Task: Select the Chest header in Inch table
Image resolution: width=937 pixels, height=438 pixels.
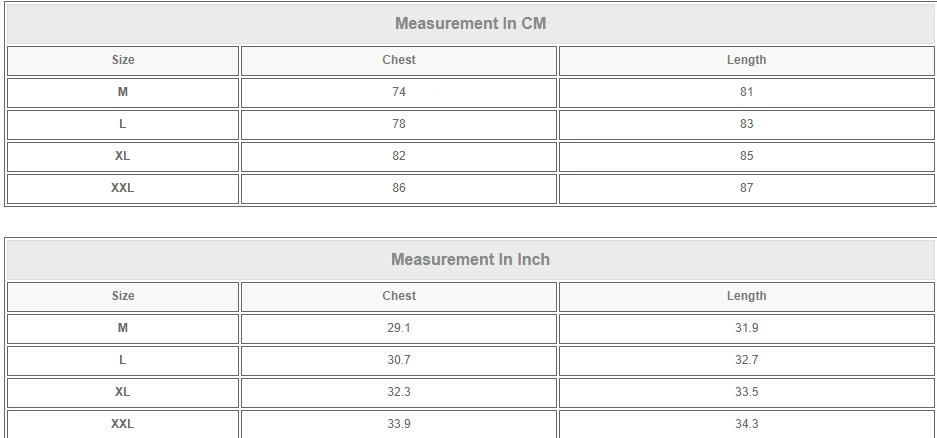Action: click(398, 296)
